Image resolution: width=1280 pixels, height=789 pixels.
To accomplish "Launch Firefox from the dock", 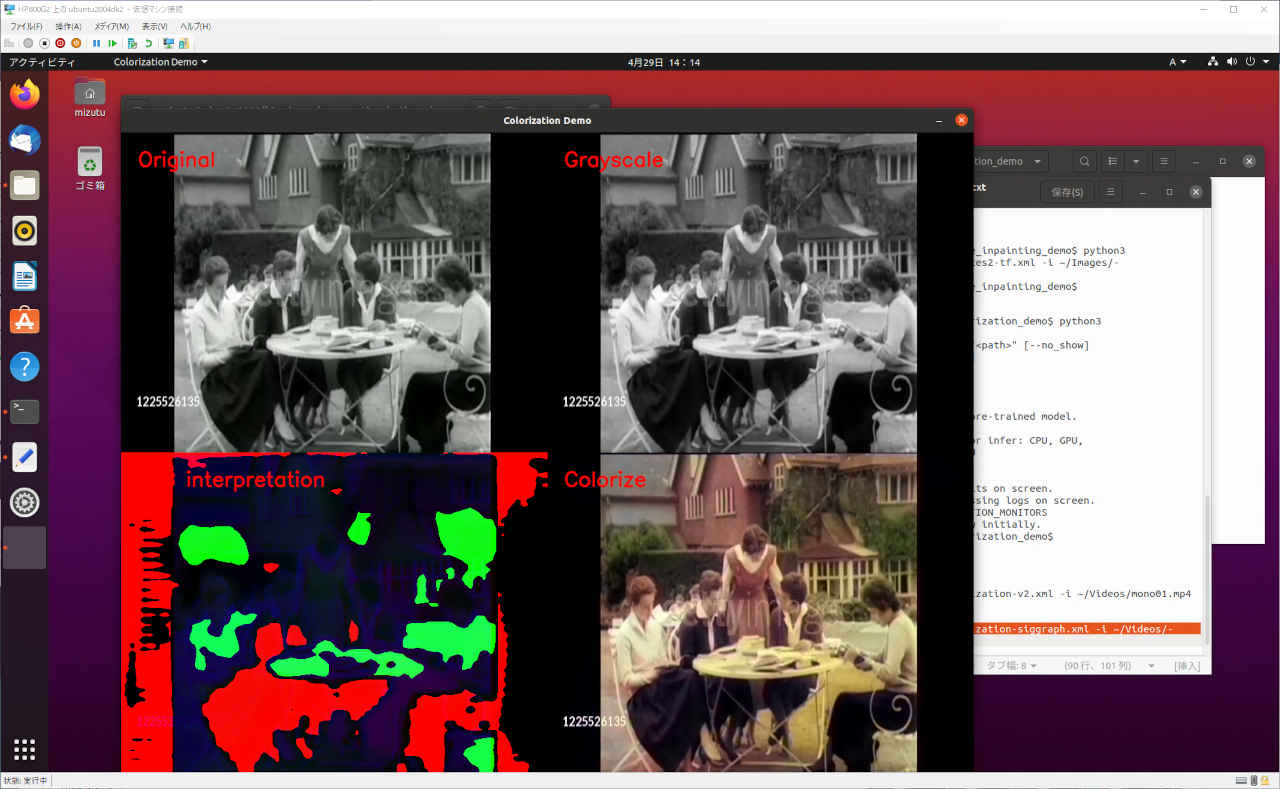I will click(x=25, y=95).
